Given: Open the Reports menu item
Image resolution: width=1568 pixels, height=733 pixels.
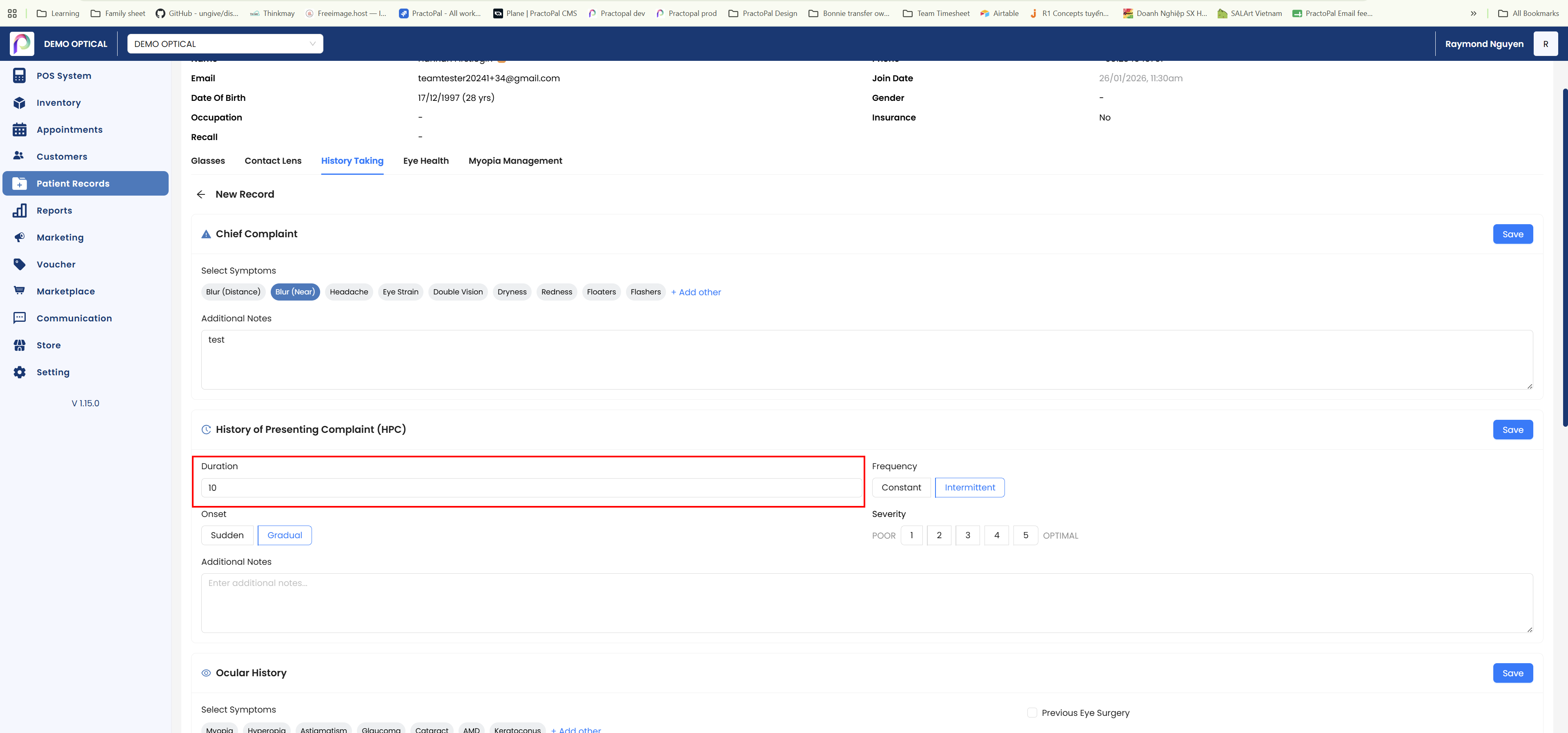Looking at the screenshot, I should (x=85, y=211).
